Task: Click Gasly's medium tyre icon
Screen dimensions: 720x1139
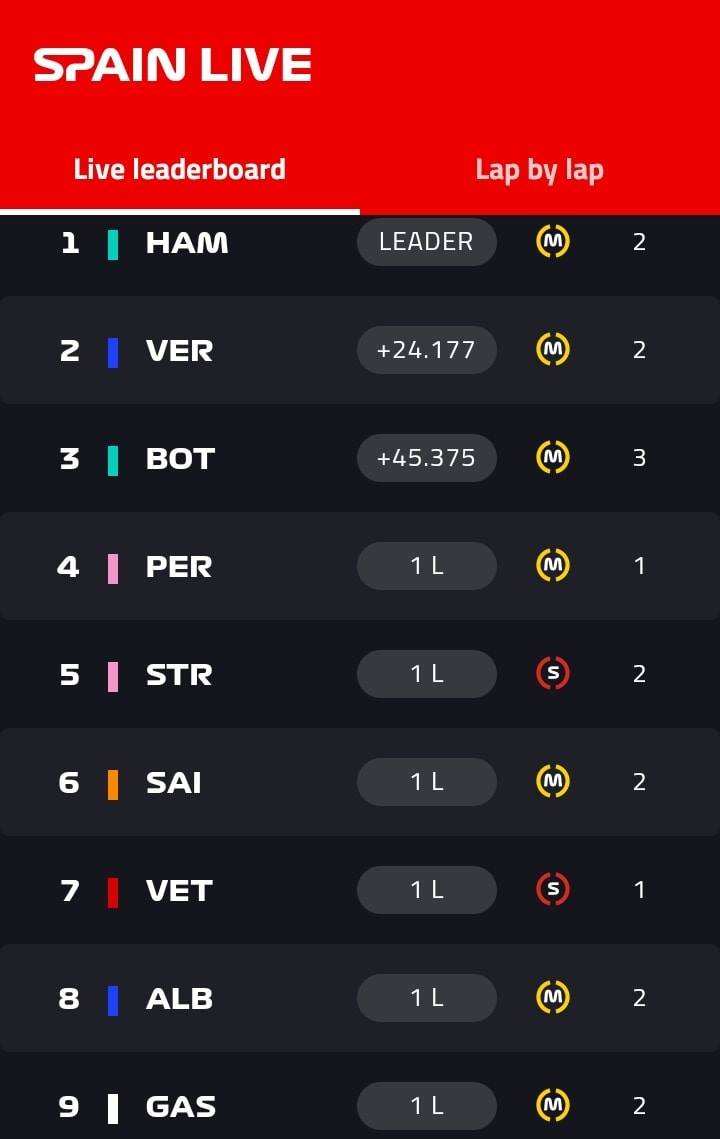Action: click(553, 1106)
